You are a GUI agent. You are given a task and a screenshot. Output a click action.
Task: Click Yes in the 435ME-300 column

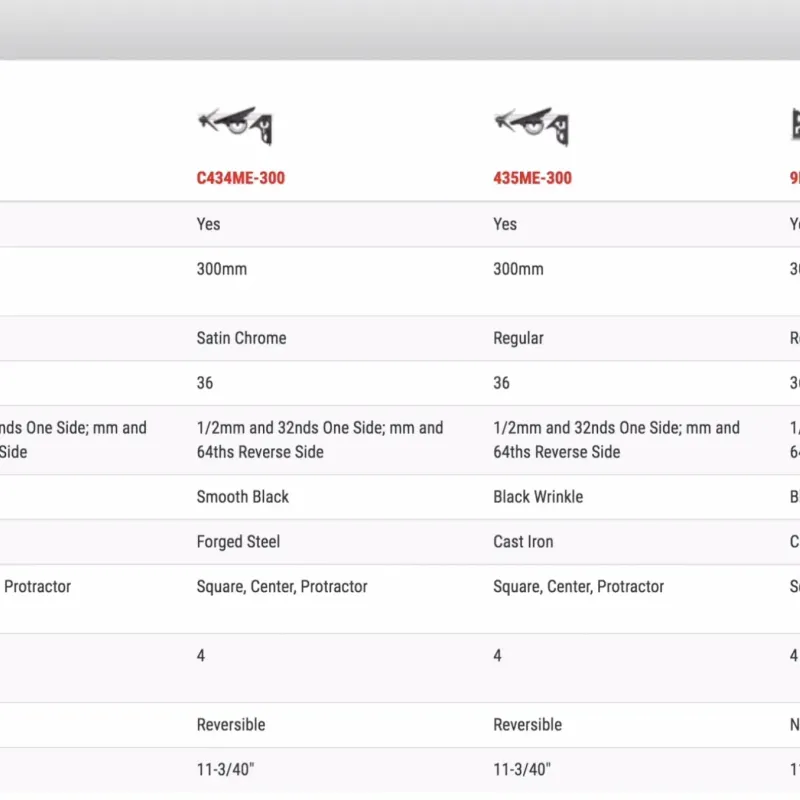click(505, 224)
